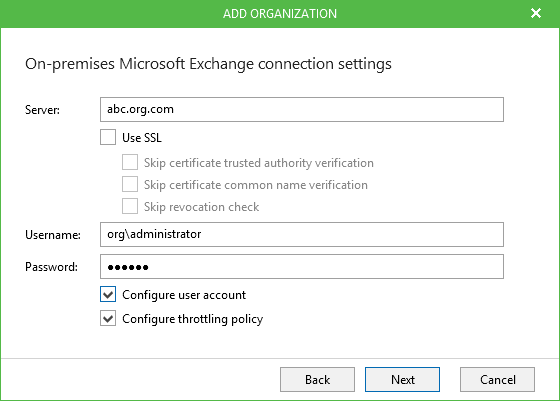Enable the Use SSL checkbox

coord(108,137)
